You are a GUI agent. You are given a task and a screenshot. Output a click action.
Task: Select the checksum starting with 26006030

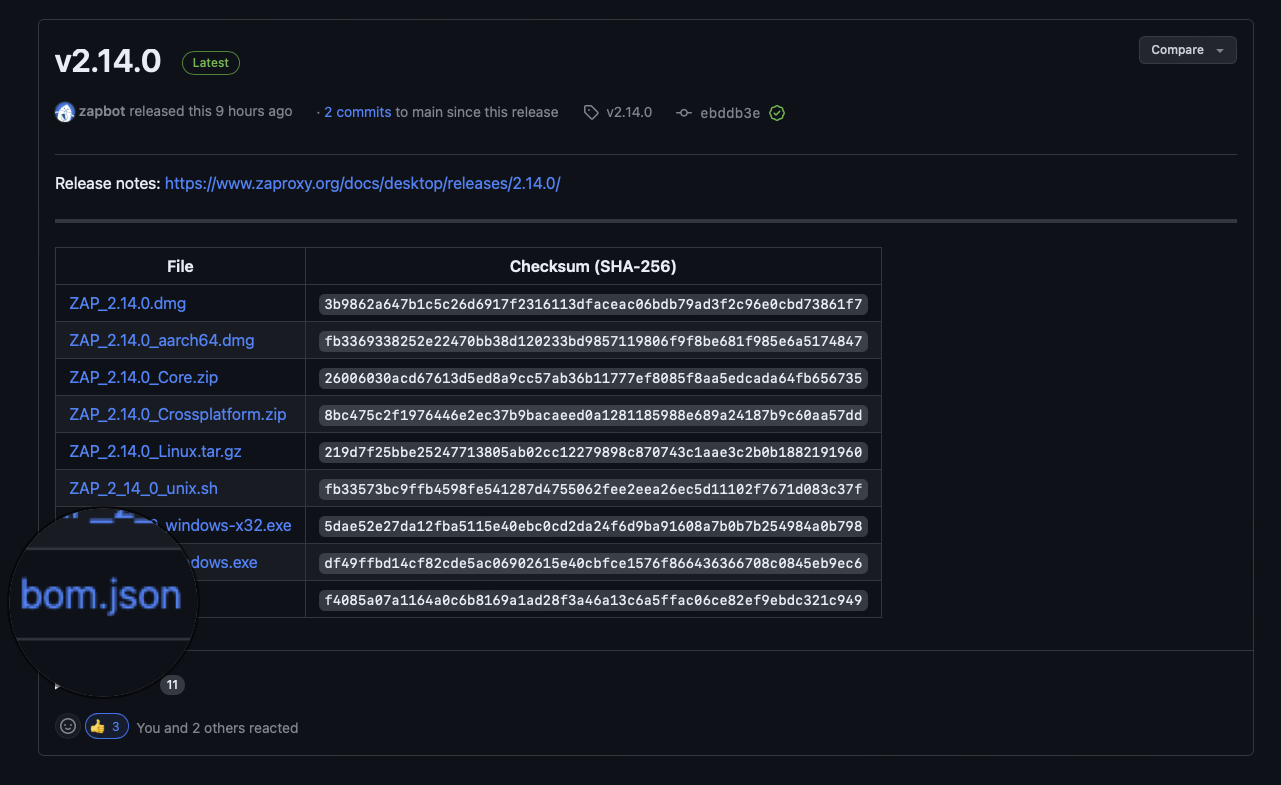593,378
